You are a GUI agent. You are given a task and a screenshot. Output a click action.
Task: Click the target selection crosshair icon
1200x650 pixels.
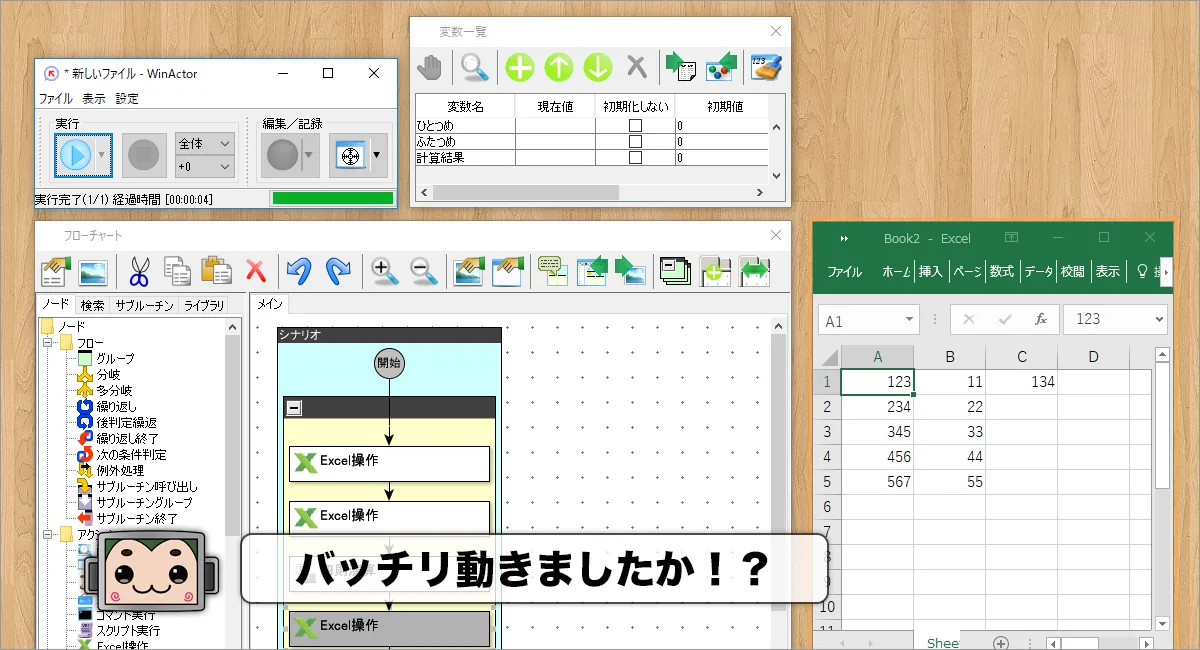coord(351,155)
